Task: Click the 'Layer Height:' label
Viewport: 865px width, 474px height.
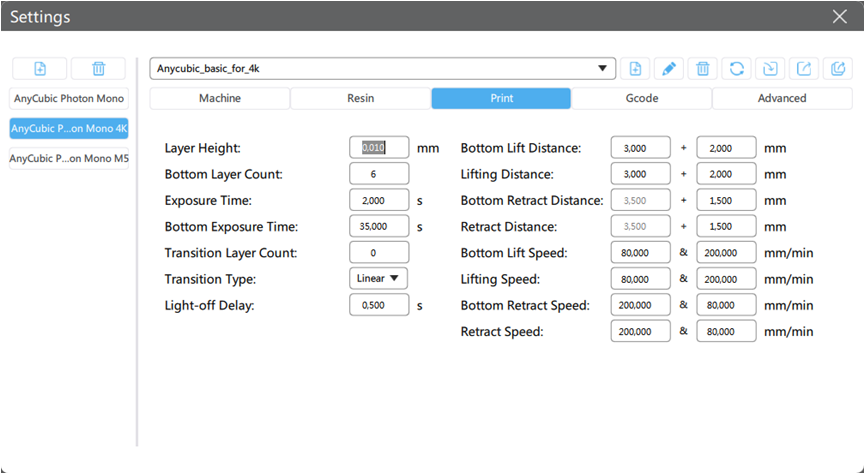Action: [x=202, y=148]
